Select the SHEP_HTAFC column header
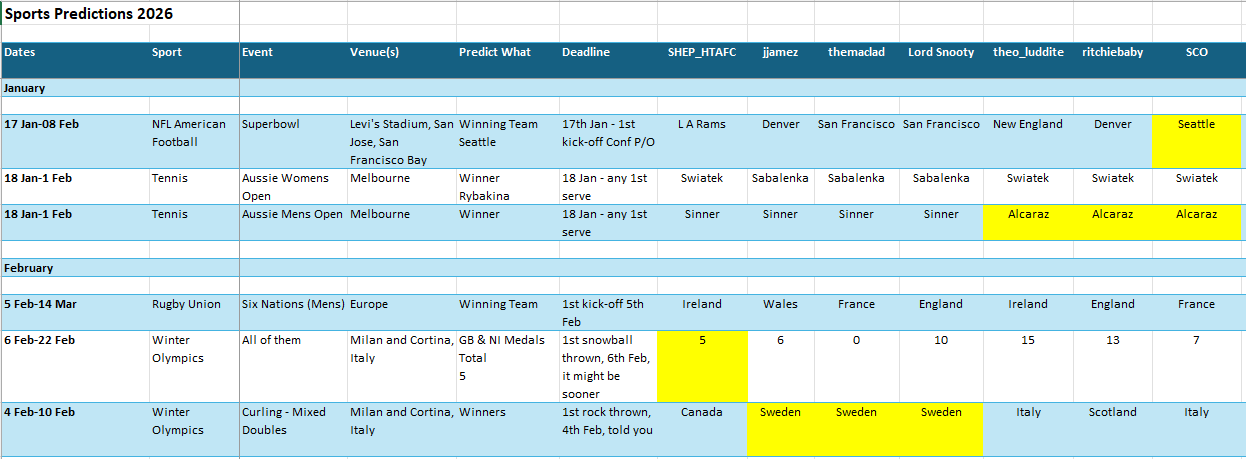 click(702, 59)
